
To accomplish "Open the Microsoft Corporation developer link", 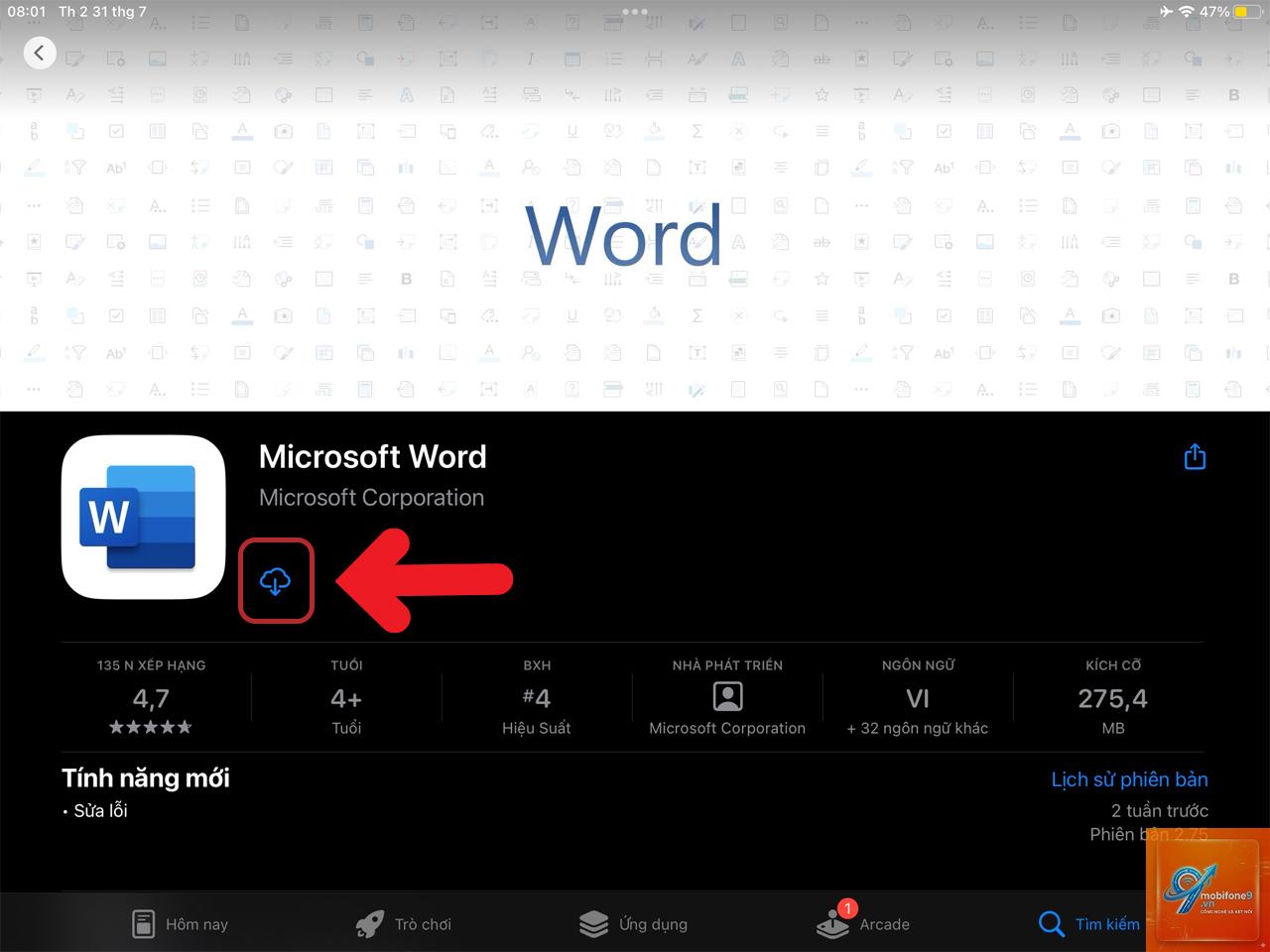I will (x=371, y=498).
